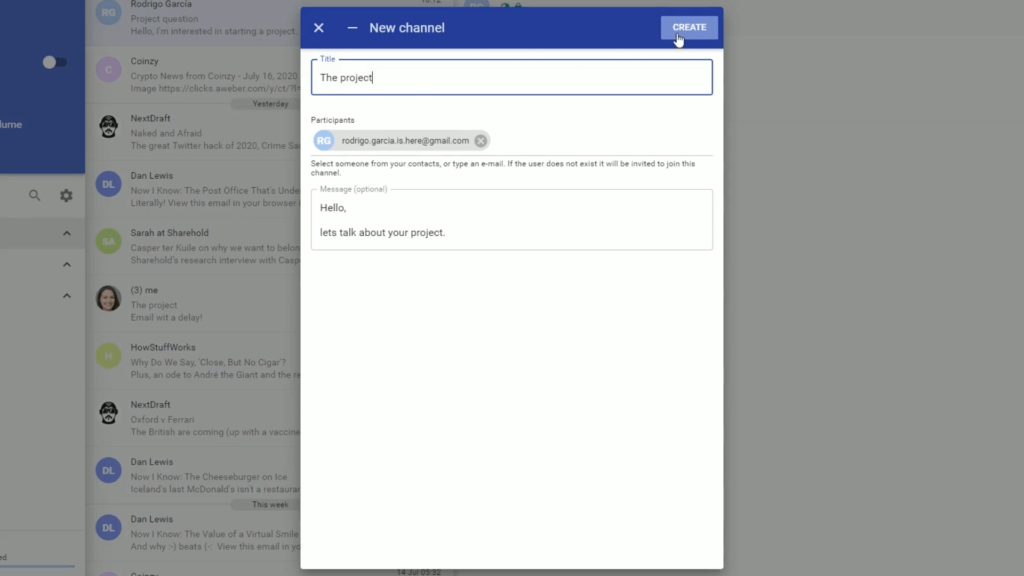This screenshot has width=1024, height=576.
Task: Click the optional Message text area
Action: (x=511, y=220)
